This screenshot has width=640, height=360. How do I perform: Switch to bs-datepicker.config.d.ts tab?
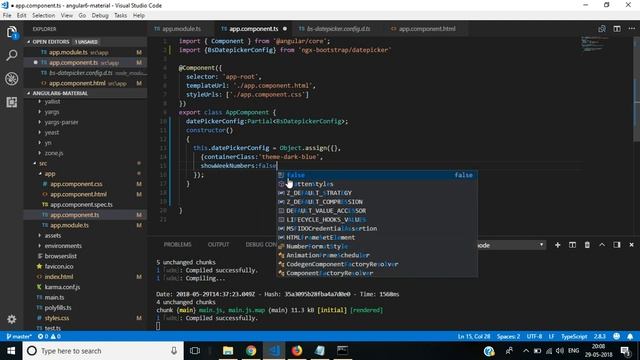[x=335, y=29]
